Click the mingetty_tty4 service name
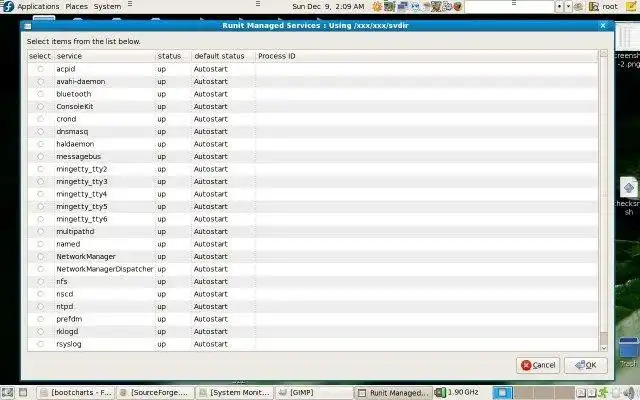Screen dimensions: 640x400 coord(82,194)
